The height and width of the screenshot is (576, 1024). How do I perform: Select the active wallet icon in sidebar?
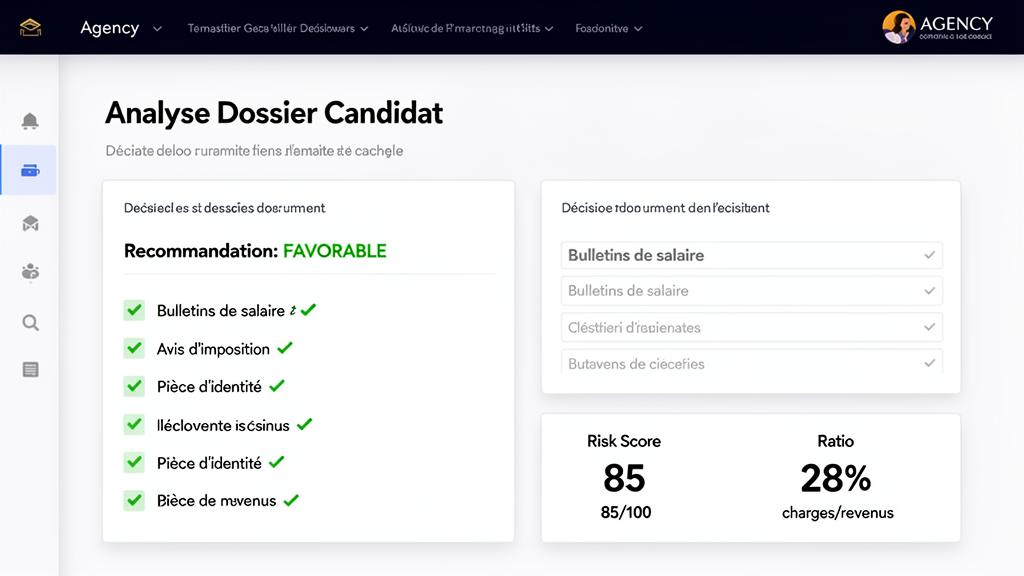click(x=30, y=169)
